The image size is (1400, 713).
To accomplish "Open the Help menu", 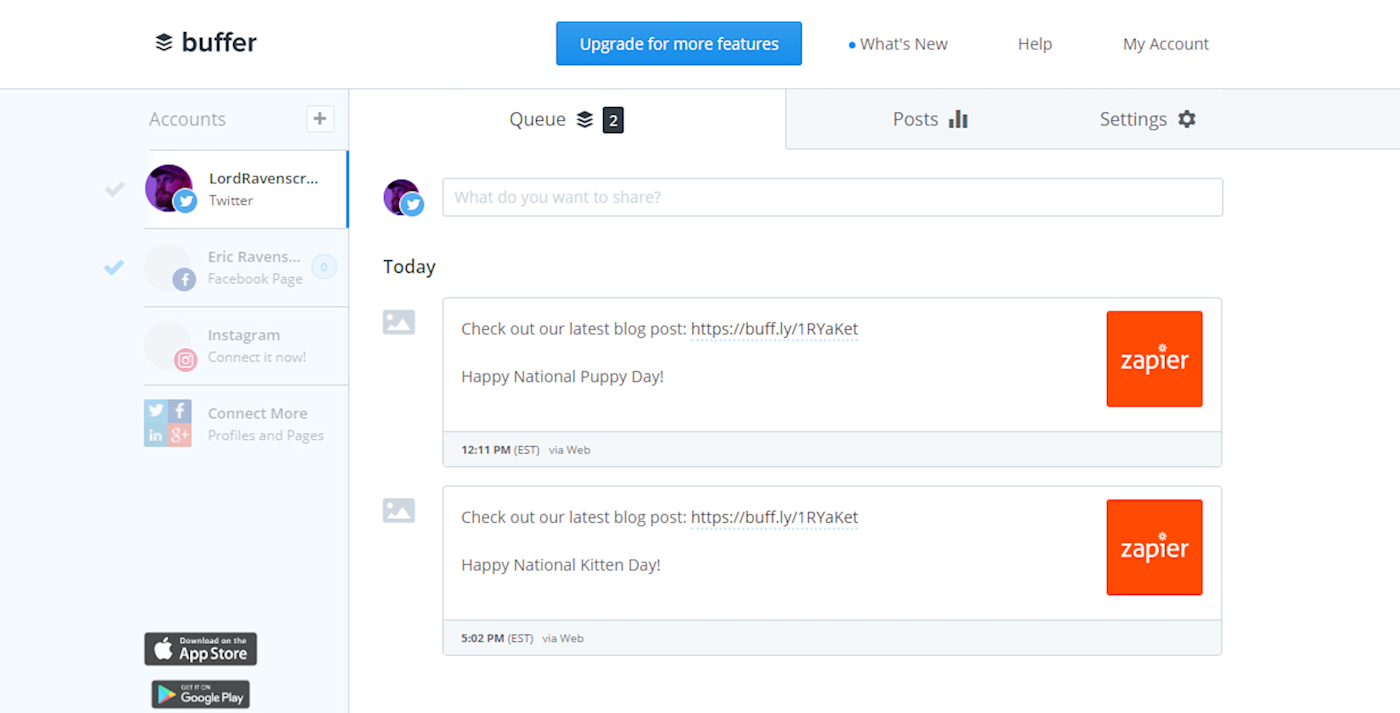I will point(1035,44).
